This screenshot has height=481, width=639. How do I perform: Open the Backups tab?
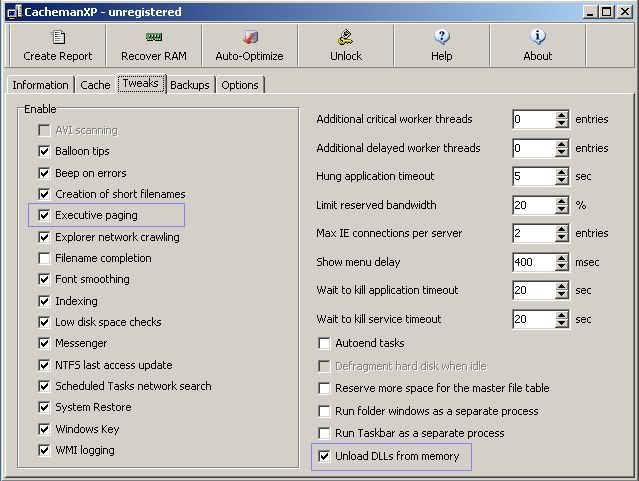tap(190, 85)
